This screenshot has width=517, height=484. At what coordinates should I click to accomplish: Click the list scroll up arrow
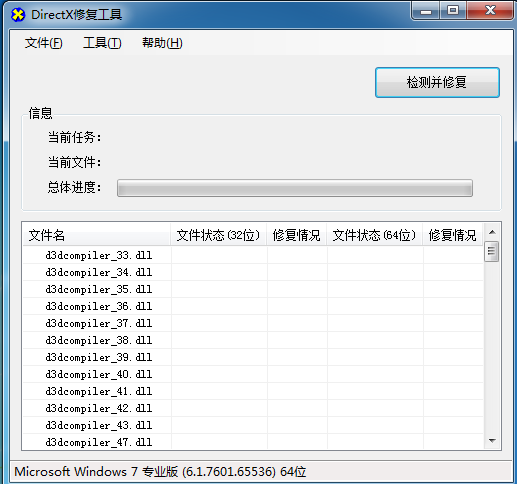pyautogui.click(x=492, y=232)
